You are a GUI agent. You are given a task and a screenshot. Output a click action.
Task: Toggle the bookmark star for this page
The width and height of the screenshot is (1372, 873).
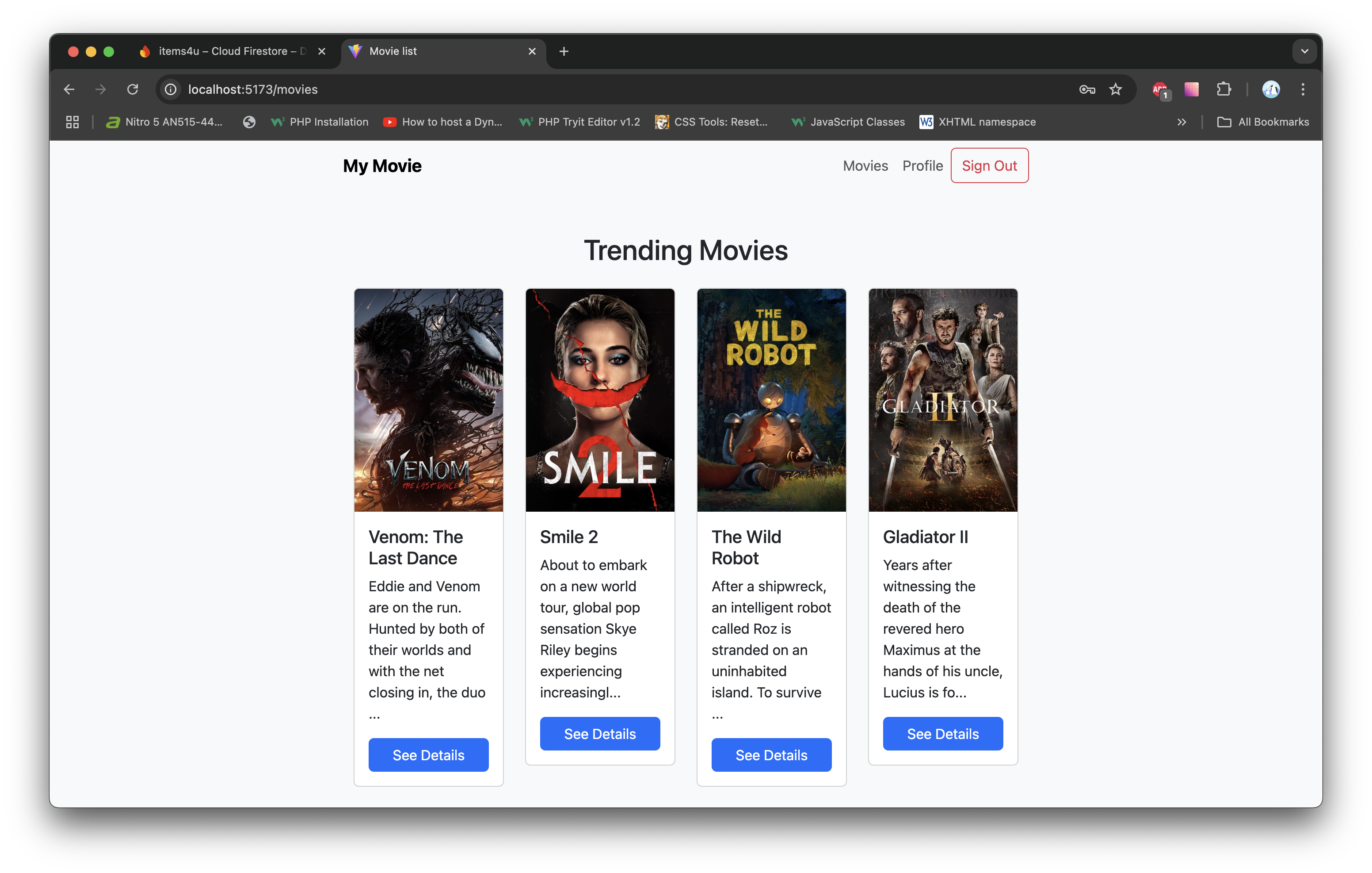(1115, 89)
